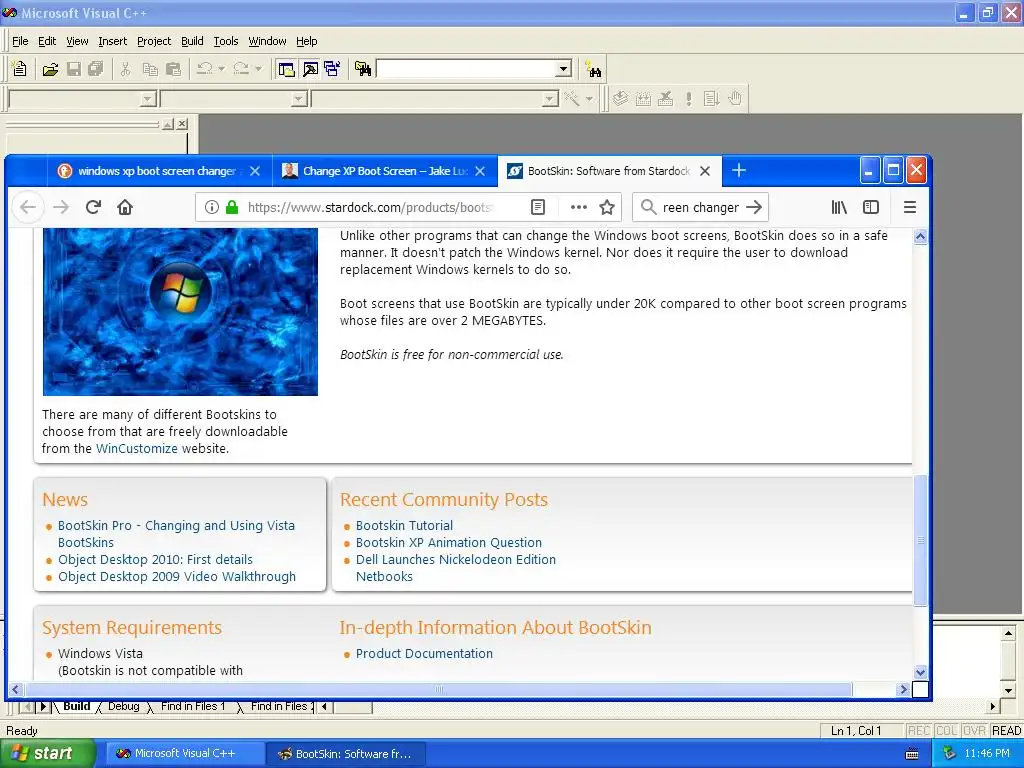Viewport: 1024px width, 768px height.
Task: Open the undo history dropdown arrow
Action: coord(221,69)
